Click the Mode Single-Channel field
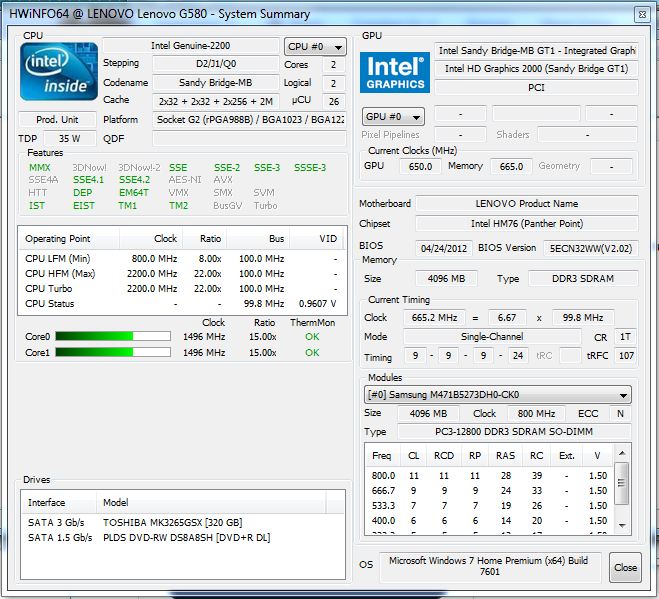The height and width of the screenshot is (599, 659). pos(492,337)
